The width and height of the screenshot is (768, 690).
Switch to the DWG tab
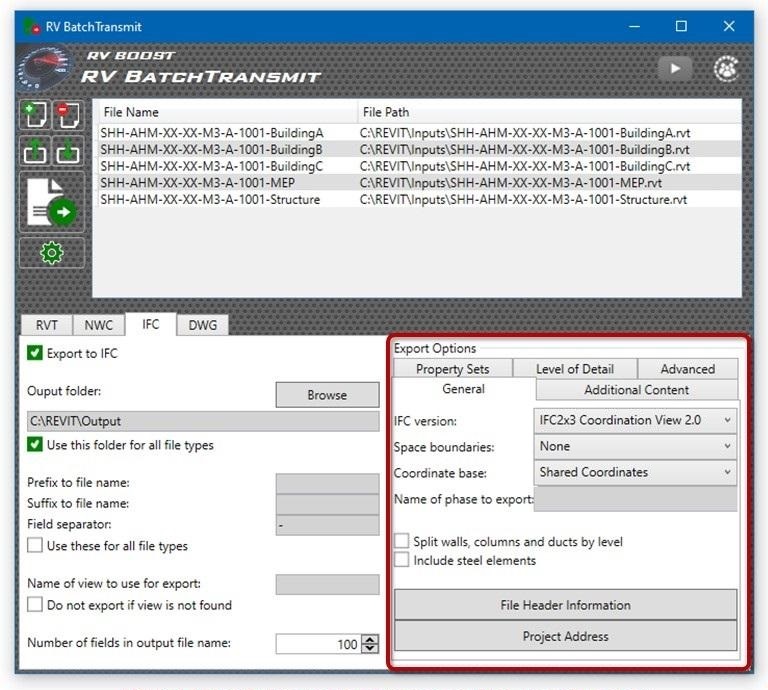[x=203, y=325]
